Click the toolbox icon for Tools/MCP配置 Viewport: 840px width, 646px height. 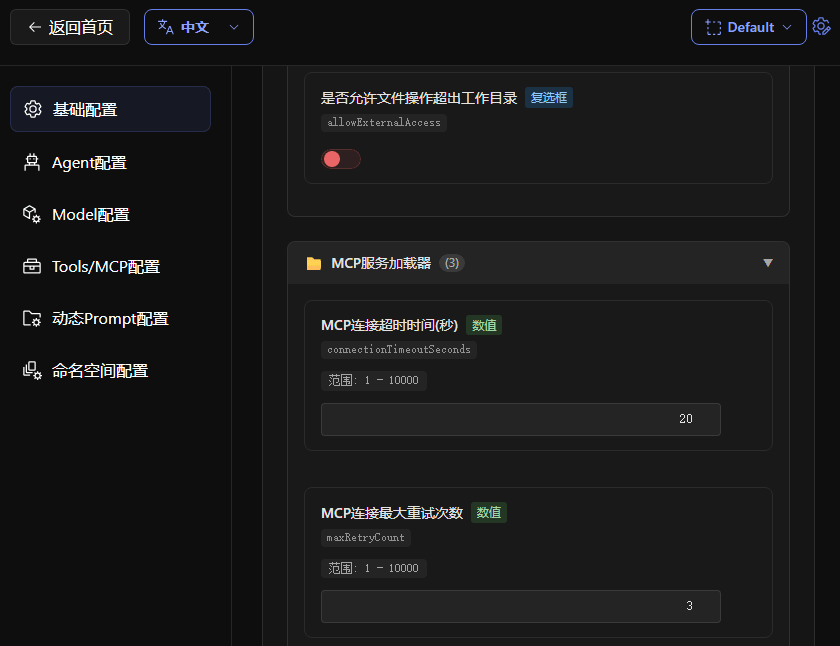[32, 266]
